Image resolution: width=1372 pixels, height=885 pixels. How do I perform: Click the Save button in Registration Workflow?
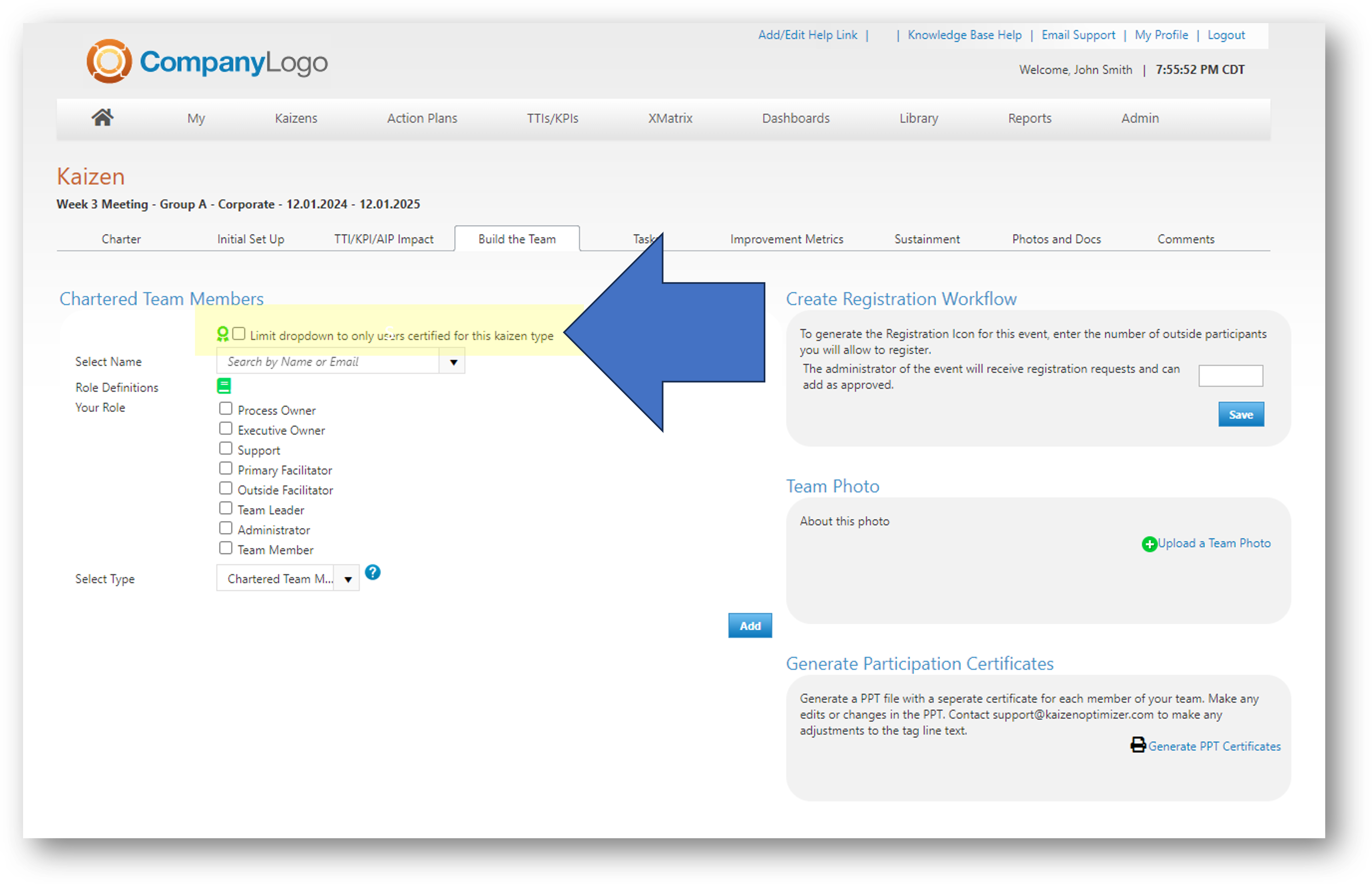click(x=1240, y=414)
